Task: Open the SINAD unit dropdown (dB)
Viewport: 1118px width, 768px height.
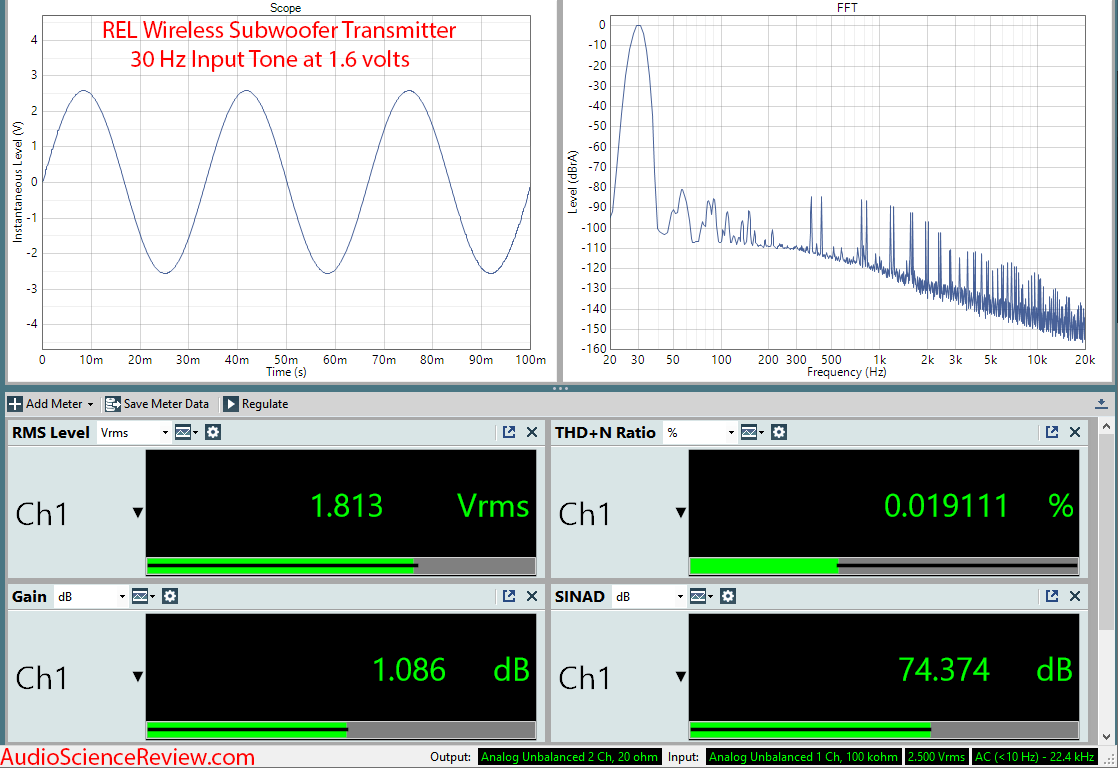Action: tap(649, 597)
